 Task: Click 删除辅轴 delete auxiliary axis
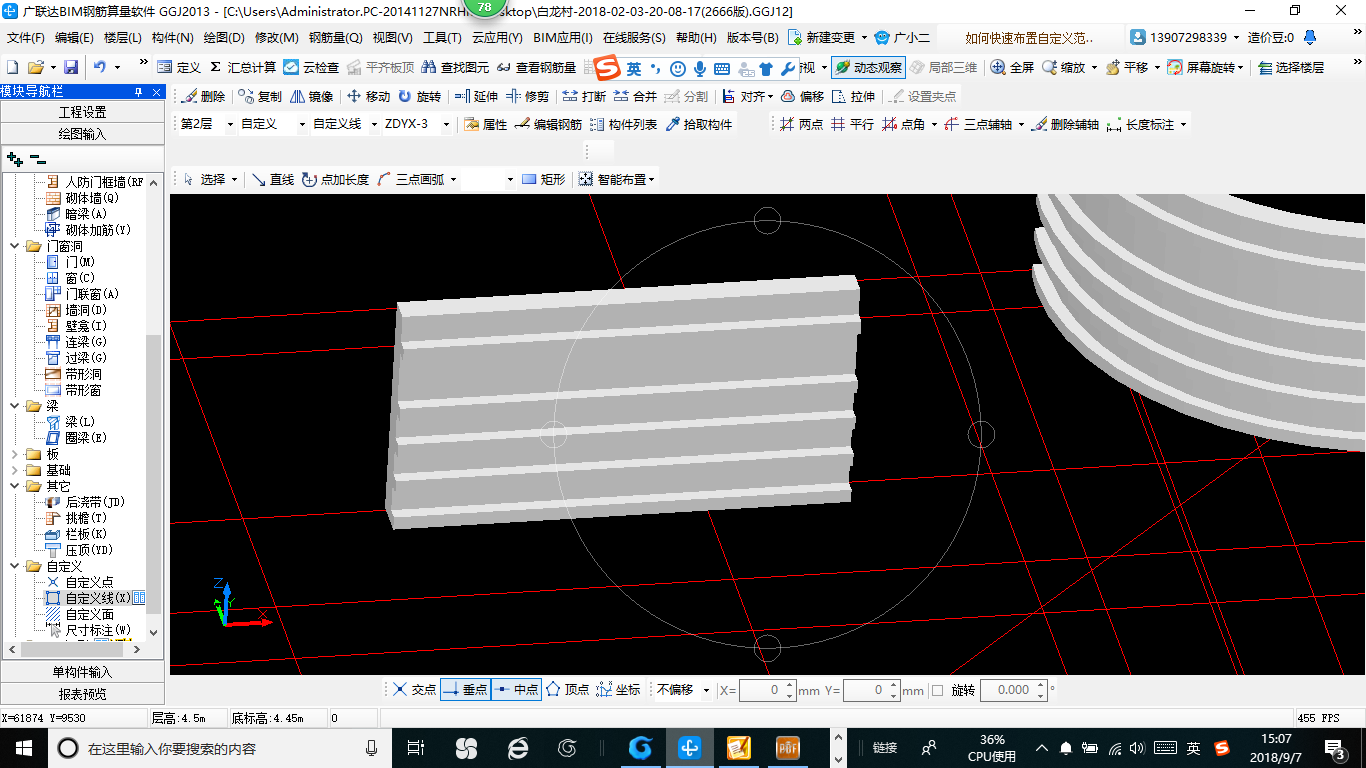coord(1065,125)
